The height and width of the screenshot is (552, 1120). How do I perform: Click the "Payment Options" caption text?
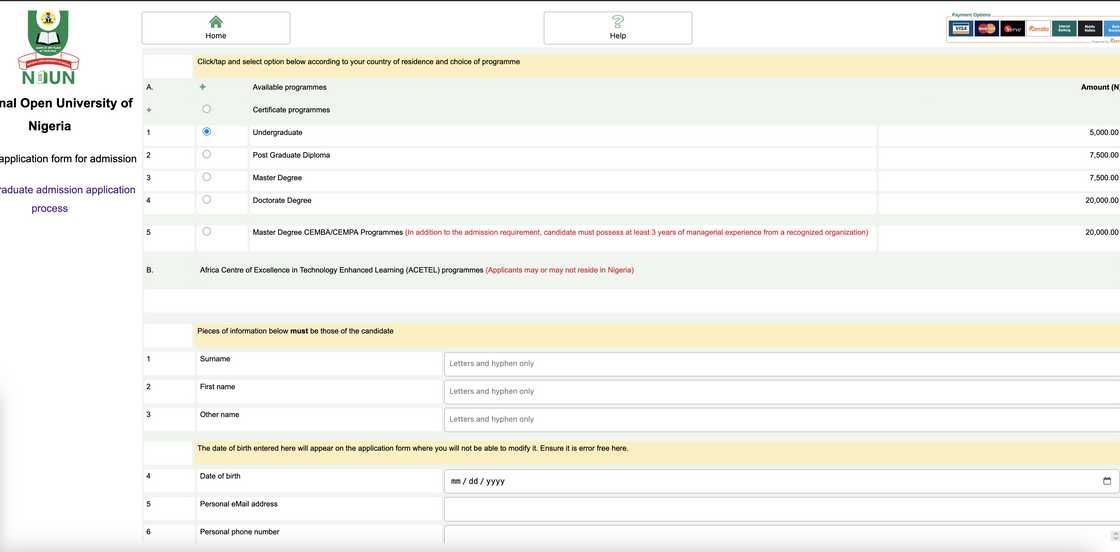coord(971,15)
